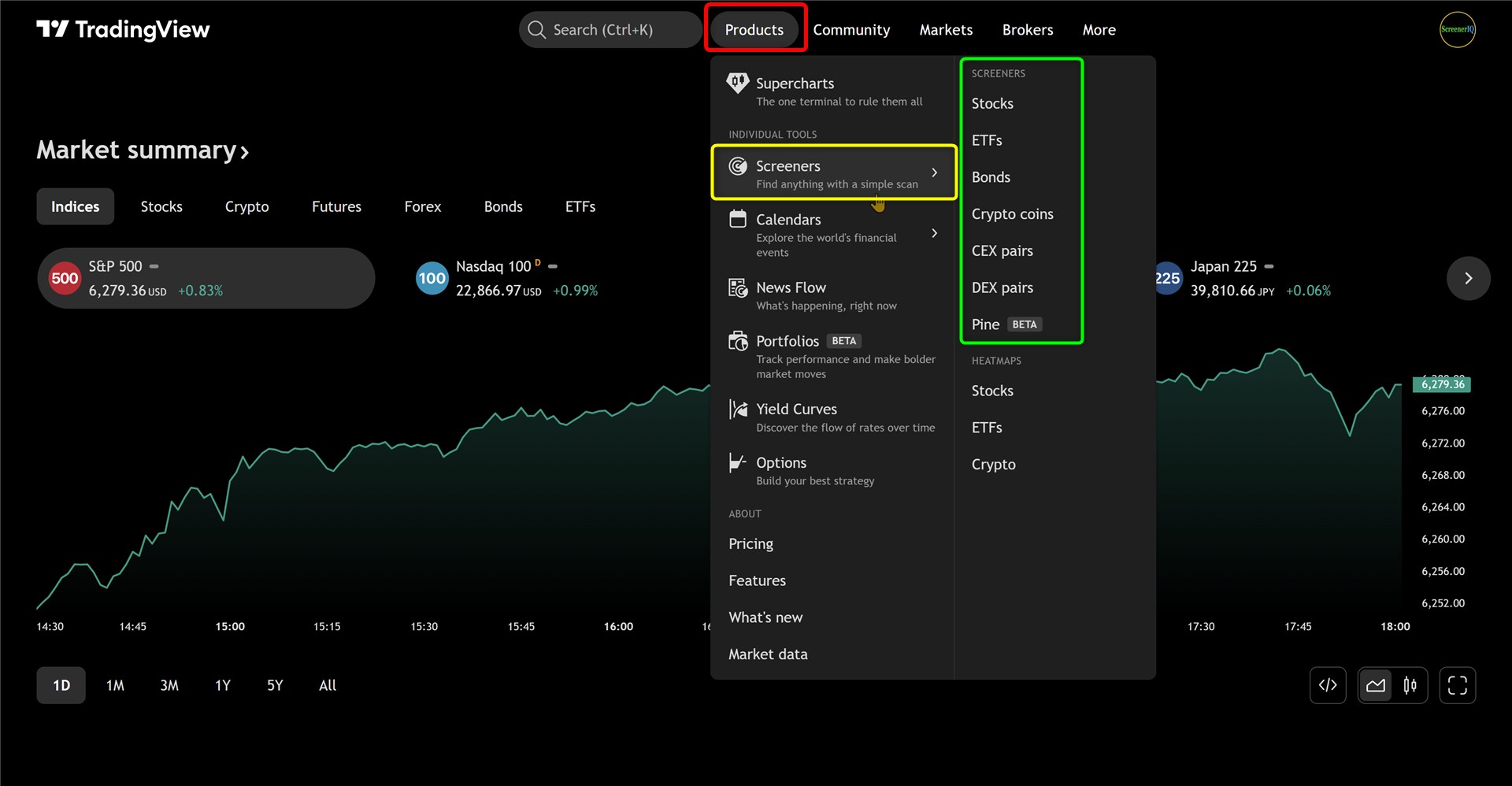This screenshot has width=1512, height=786.
Task: Select the S&P 500 index card
Action: (206, 278)
